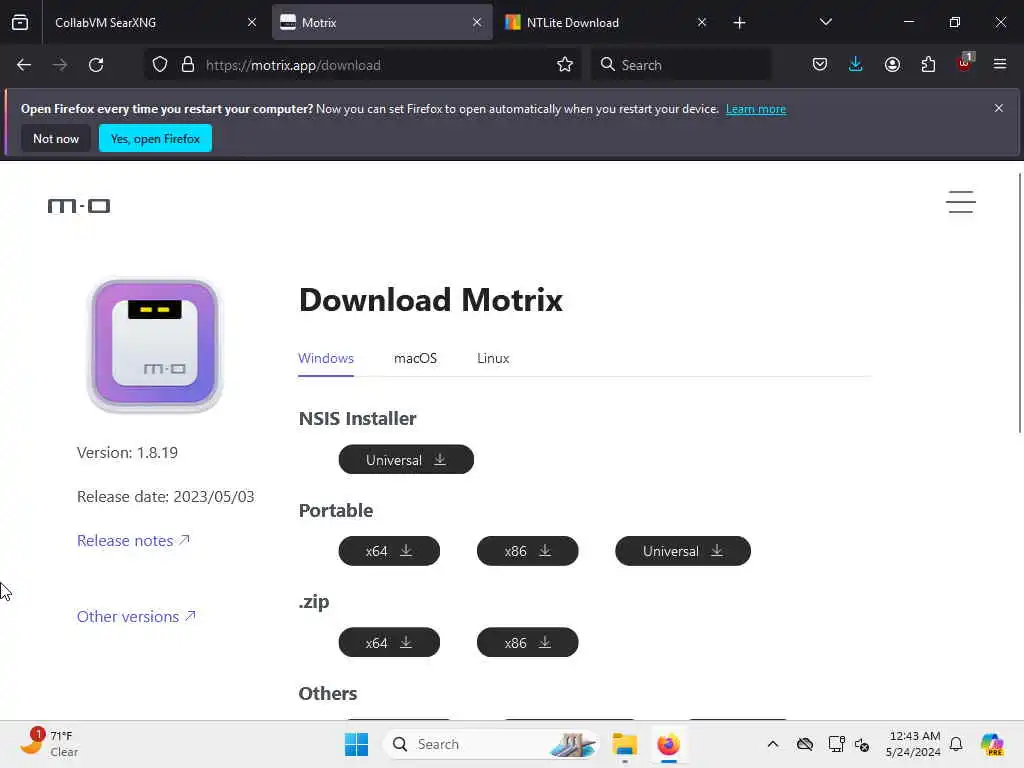Open the Learn more link
The height and width of the screenshot is (768, 1024).
pyautogui.click(x=756, y=109)
